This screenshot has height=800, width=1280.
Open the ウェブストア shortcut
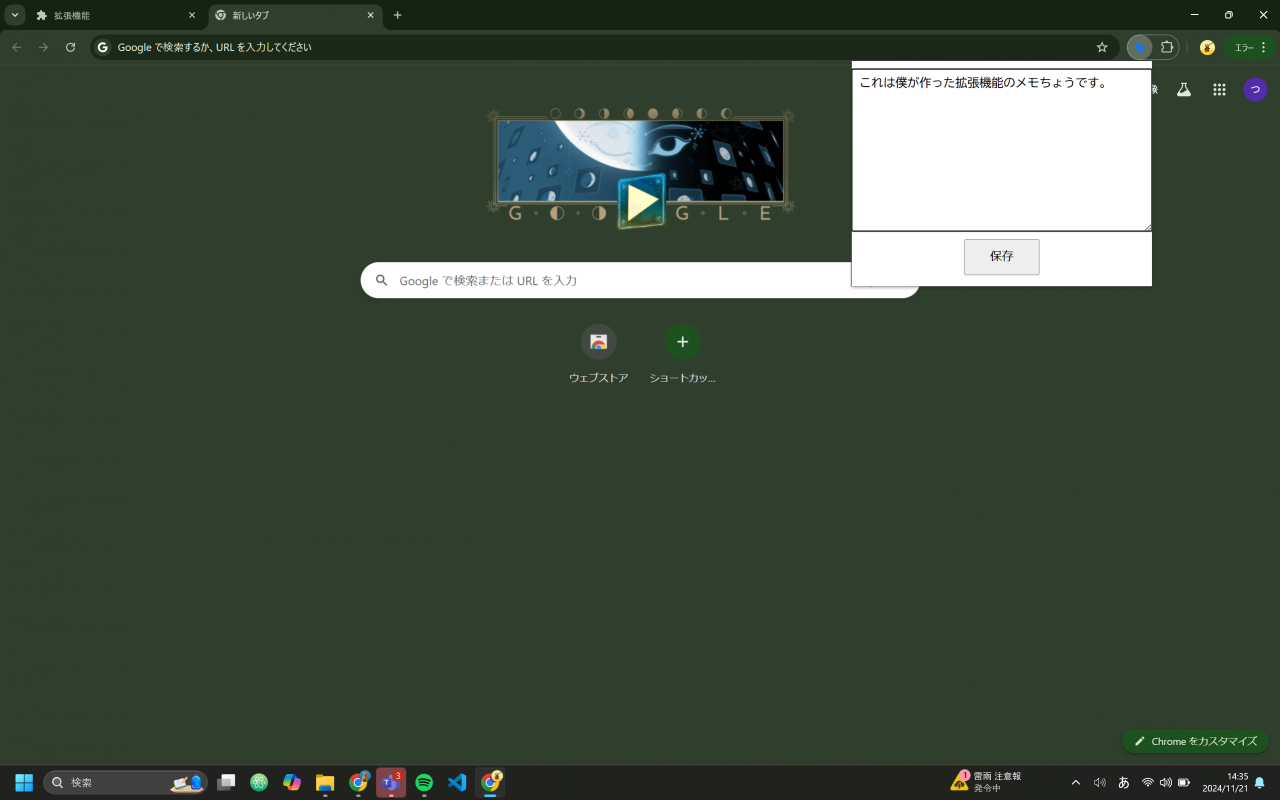click(598, 354)
